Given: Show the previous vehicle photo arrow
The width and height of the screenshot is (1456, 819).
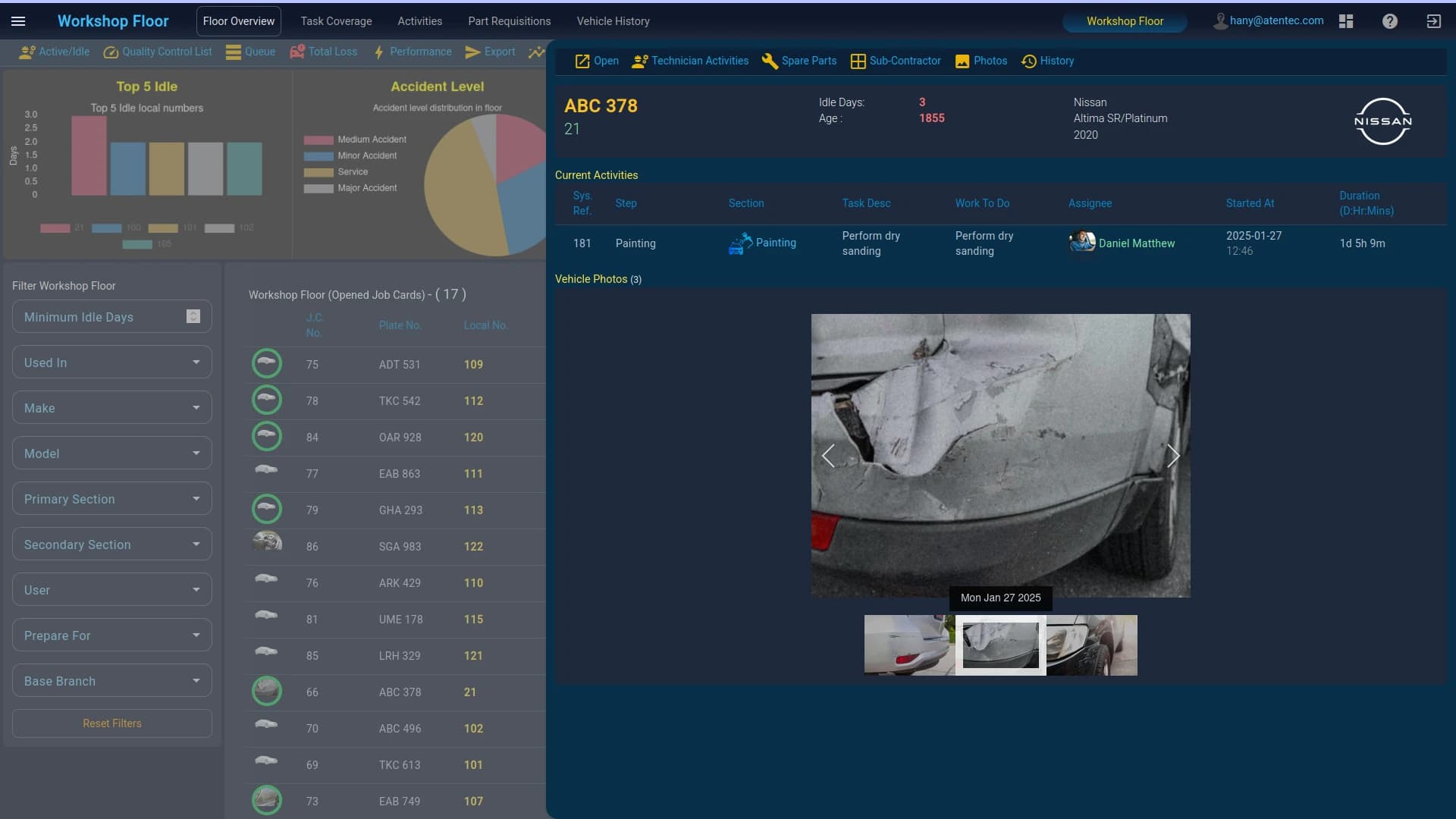Looking at the screenshot, I should [828, 456].
